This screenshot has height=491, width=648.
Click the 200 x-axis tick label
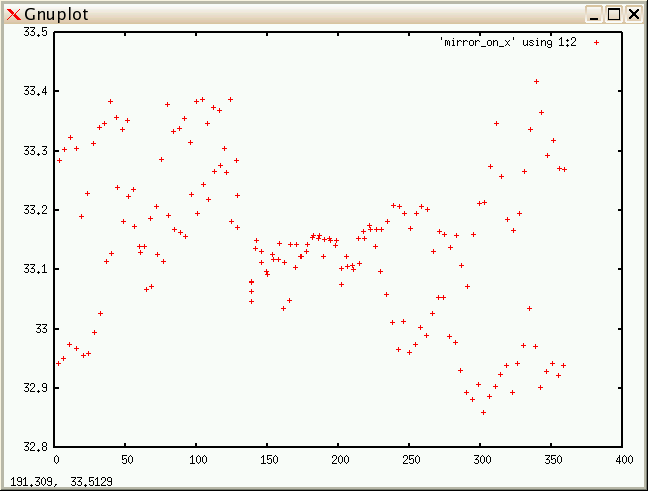pos(341,459)
